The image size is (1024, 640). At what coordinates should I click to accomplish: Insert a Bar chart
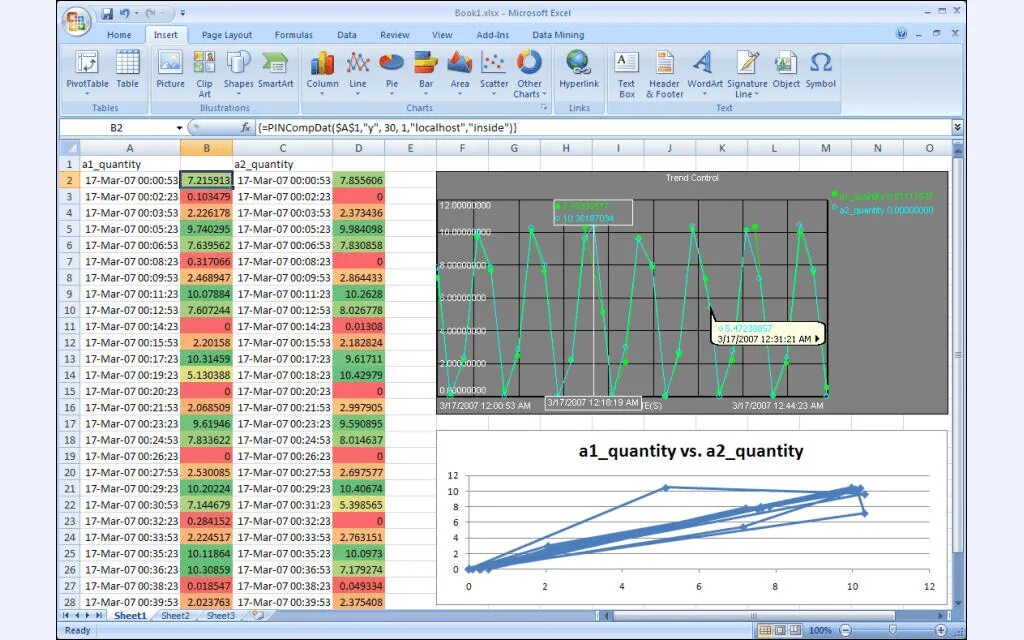[426, 73]
